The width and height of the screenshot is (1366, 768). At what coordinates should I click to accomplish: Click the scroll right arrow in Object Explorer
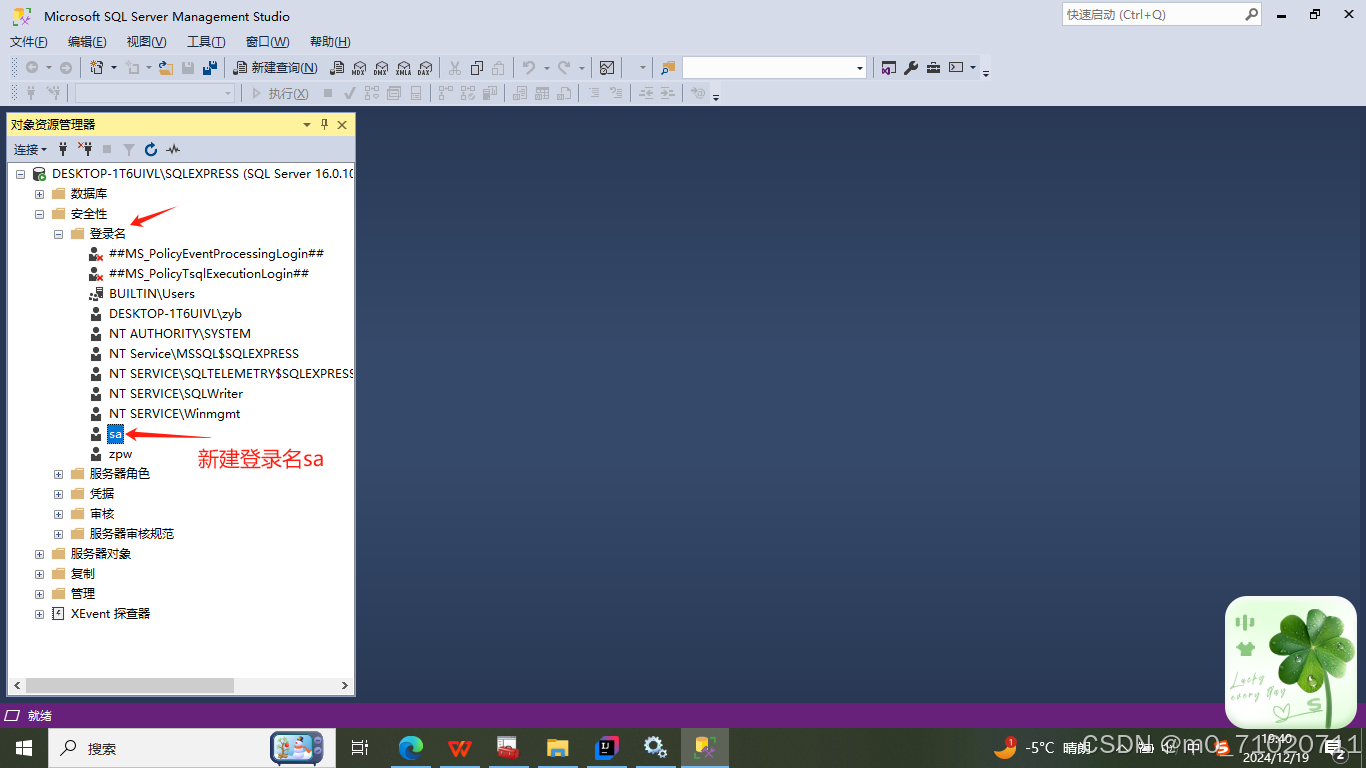pos(345,686)
